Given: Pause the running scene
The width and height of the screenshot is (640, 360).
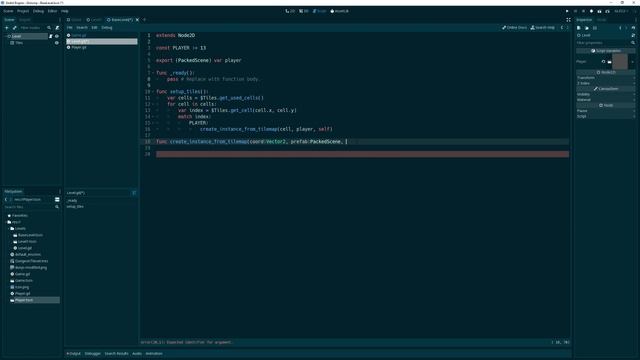Looking at the screenshot, I should tap(576, 11).
